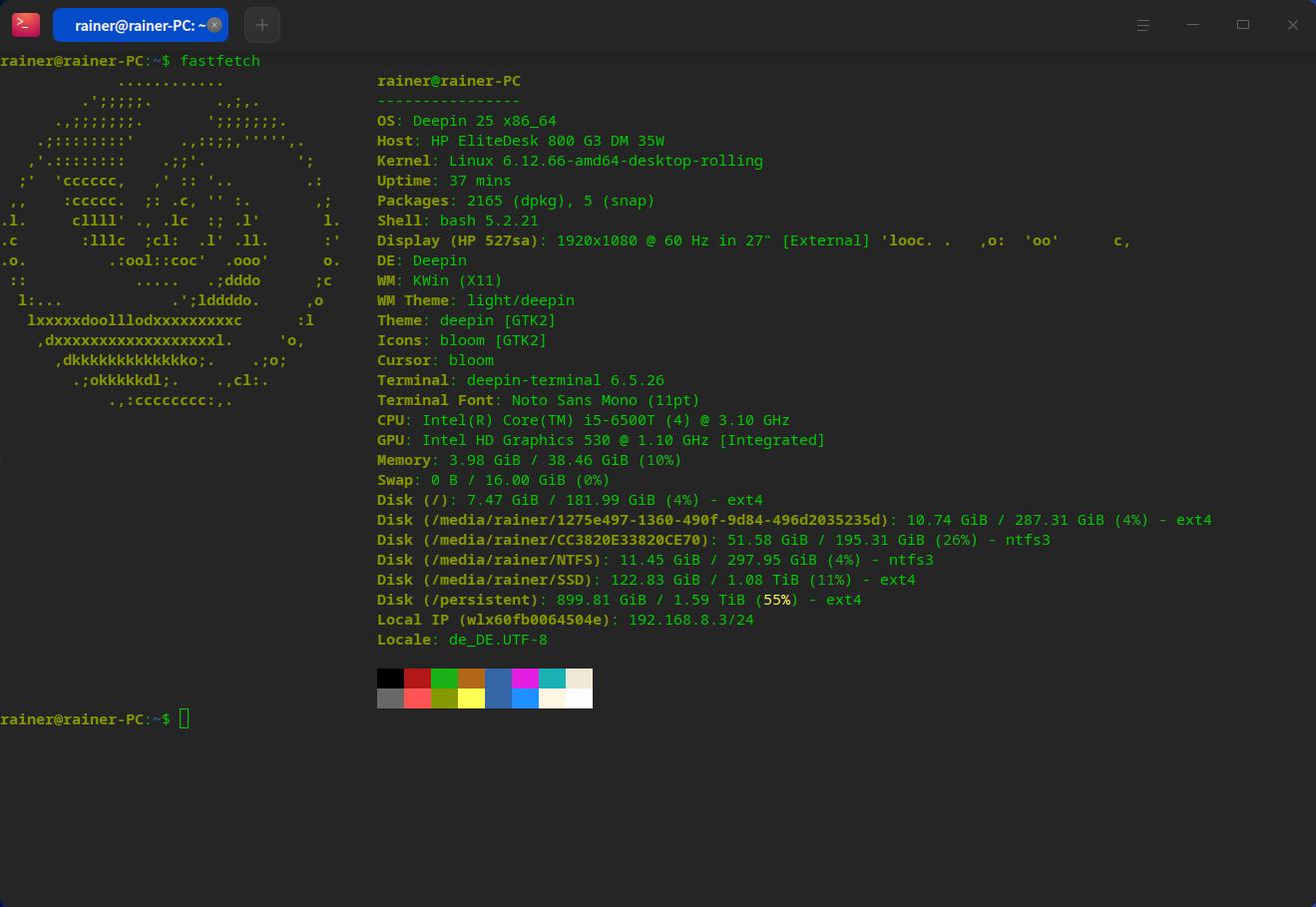Click the 'Disk (/)' usage line
The height and width of the screenshot is (907, 1316).
[x=570, y=500]
